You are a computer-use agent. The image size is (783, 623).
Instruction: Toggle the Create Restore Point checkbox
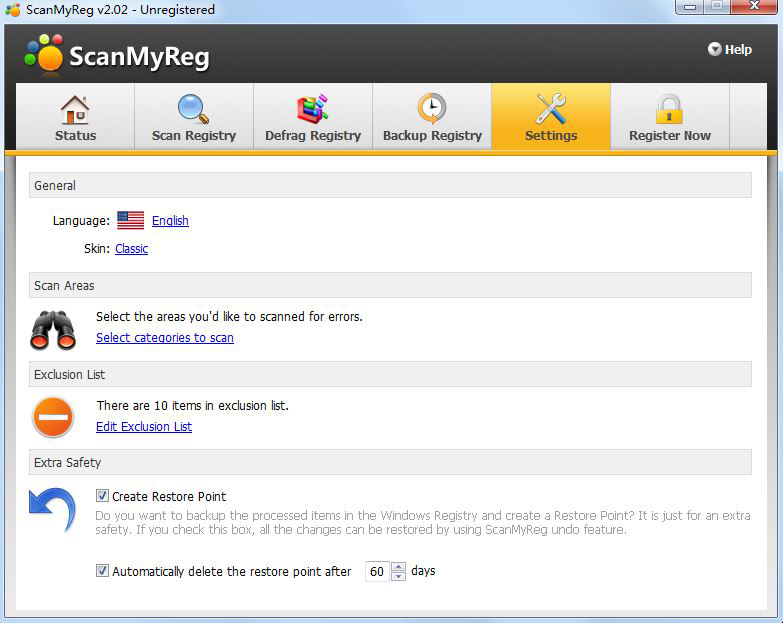tap(102, 496)
